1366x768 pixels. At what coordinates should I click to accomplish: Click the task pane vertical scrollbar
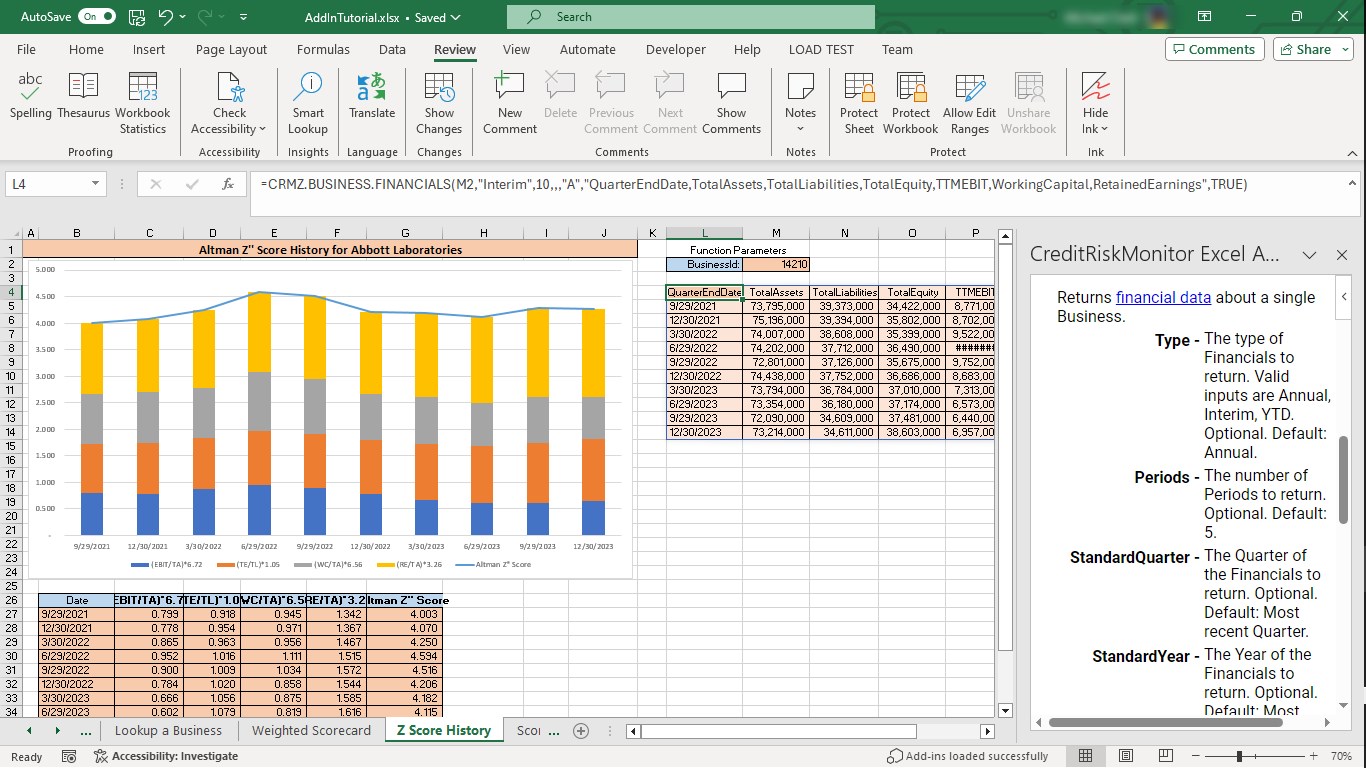(1344, 478)
